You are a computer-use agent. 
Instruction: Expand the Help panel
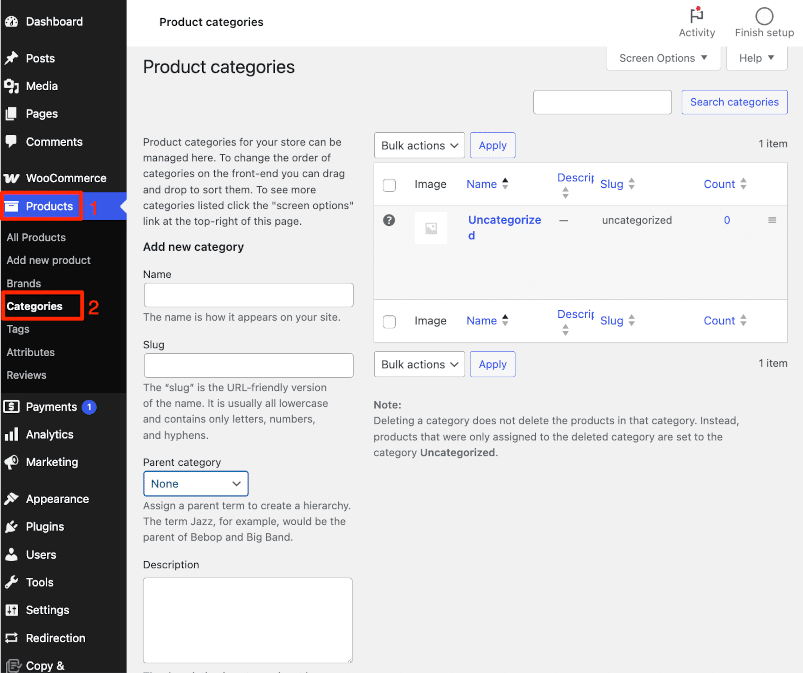tap(756, 58)
